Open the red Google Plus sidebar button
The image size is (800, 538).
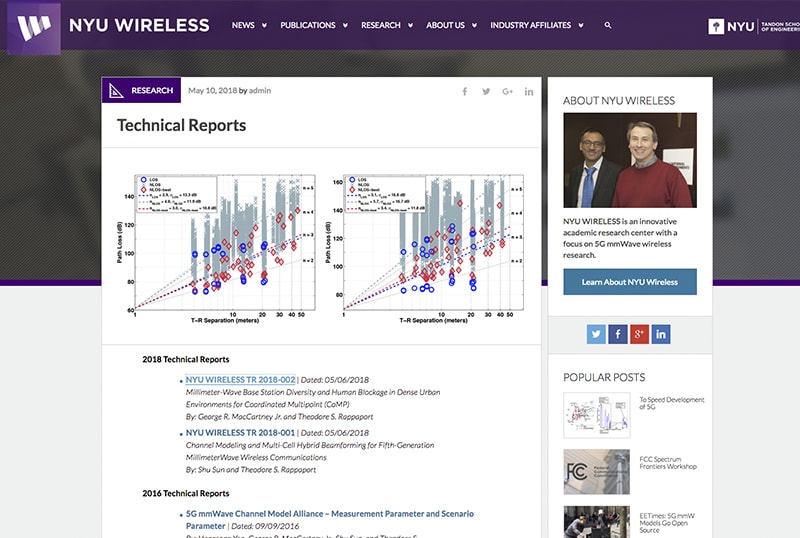coord(640,334)
